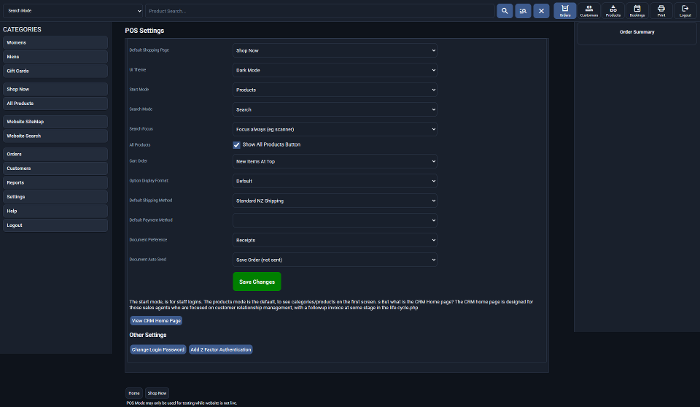The image size is (700, 407).
Task: Click the Order Summary panel header
Action: coord(637,32)
